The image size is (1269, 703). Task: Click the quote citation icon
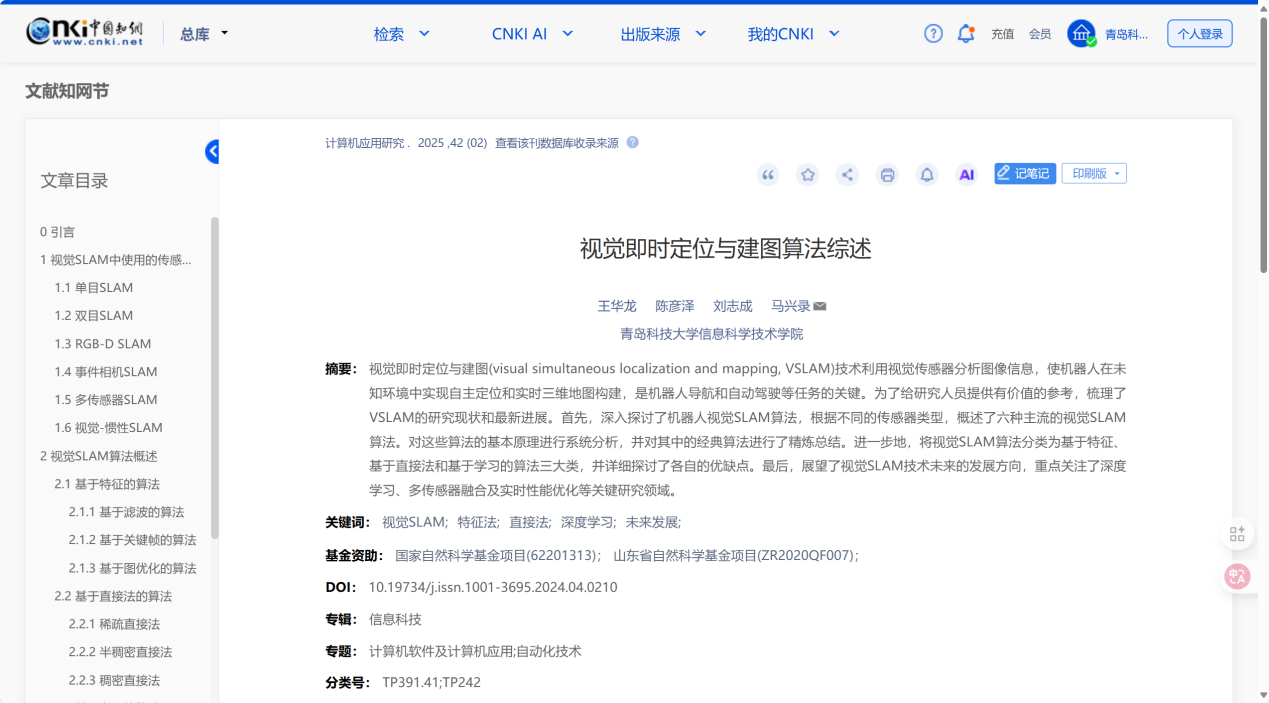tap(768, 175)
